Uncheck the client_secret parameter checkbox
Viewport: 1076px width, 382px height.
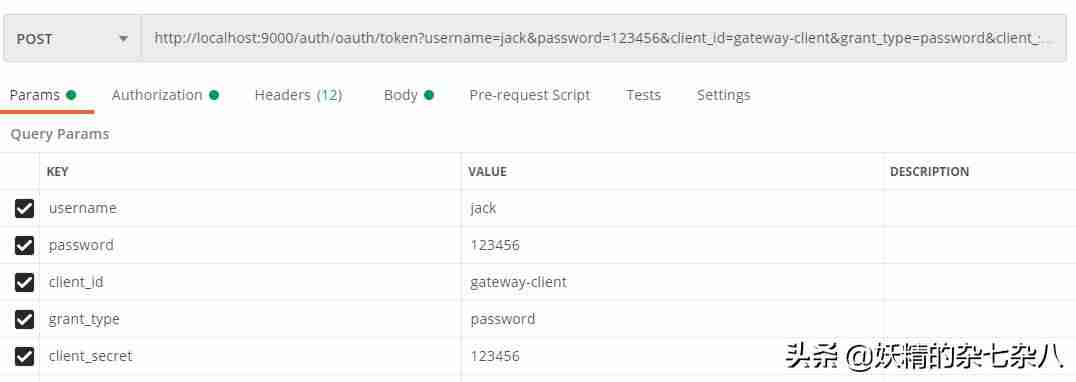tap(24, 357)
